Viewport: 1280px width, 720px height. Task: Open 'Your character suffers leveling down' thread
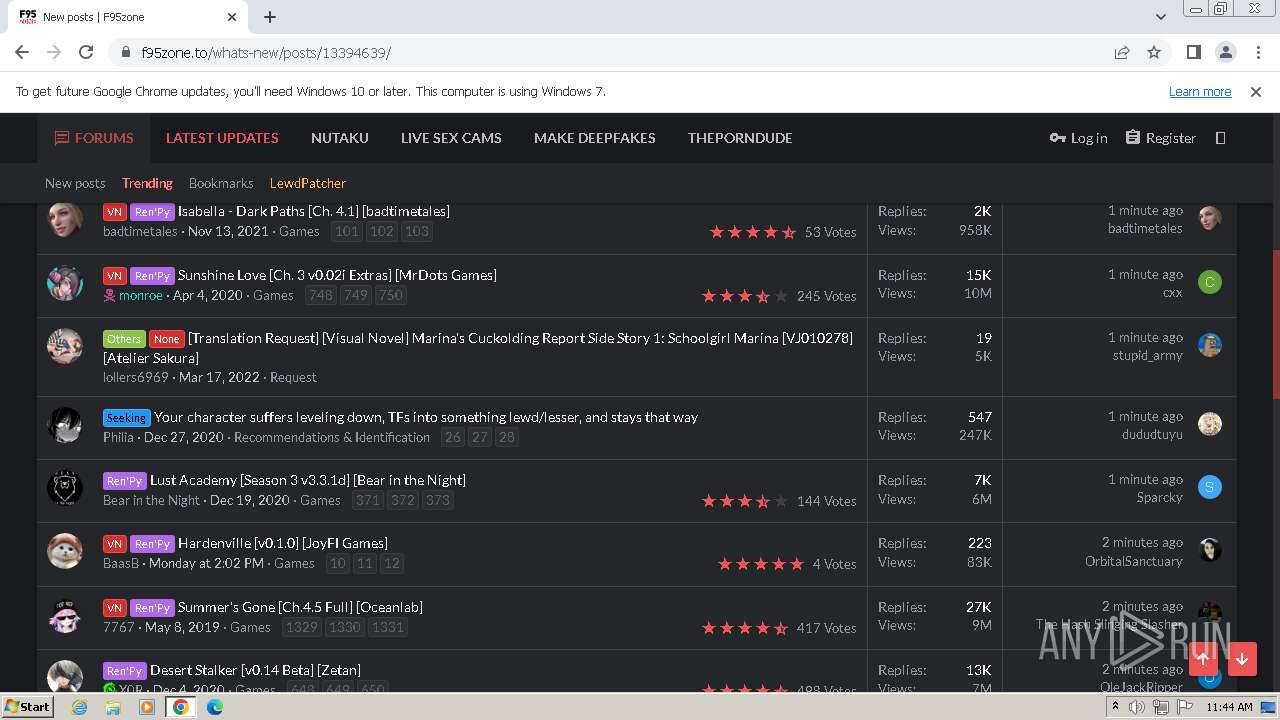pyautogui.click(x=426, y=417)
